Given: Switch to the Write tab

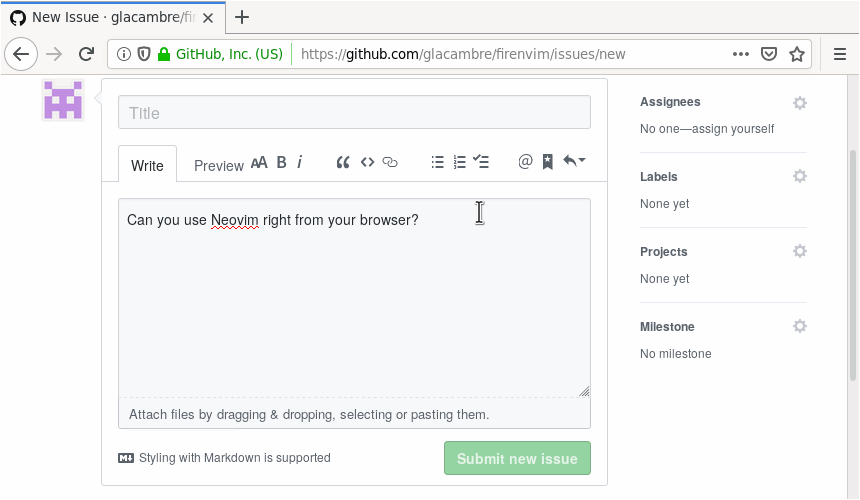Looking at the screenshot, I should click(x=147, y=166).
